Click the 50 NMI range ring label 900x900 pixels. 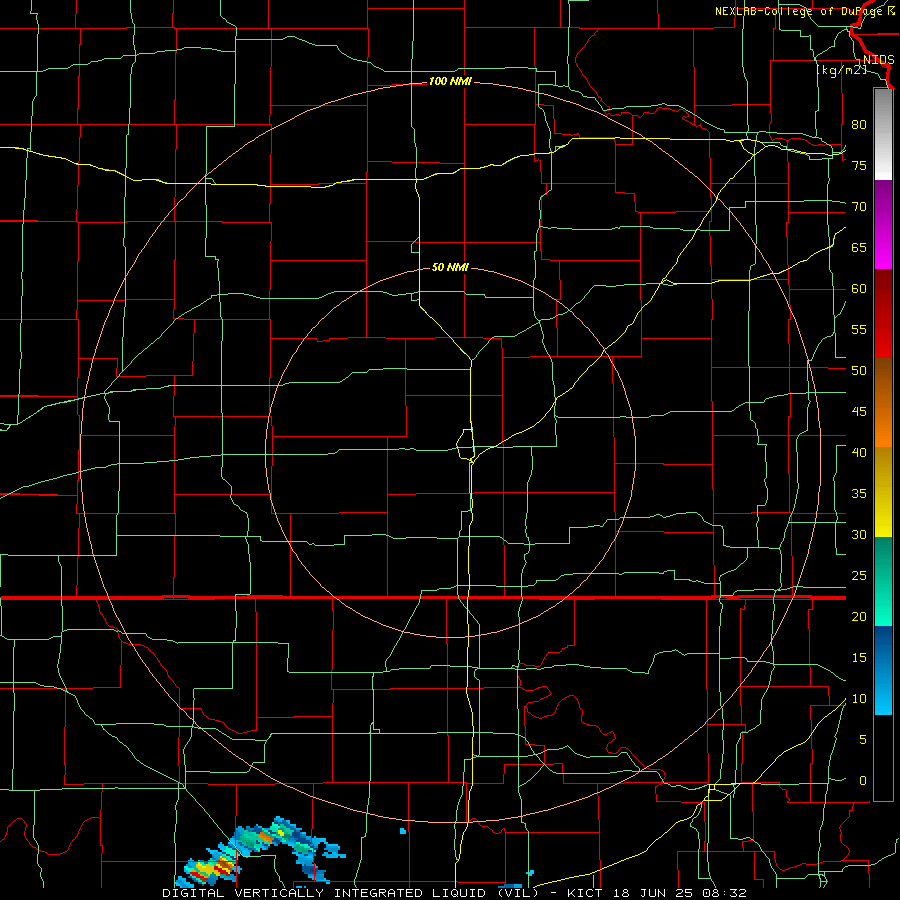tap(450, 267)
